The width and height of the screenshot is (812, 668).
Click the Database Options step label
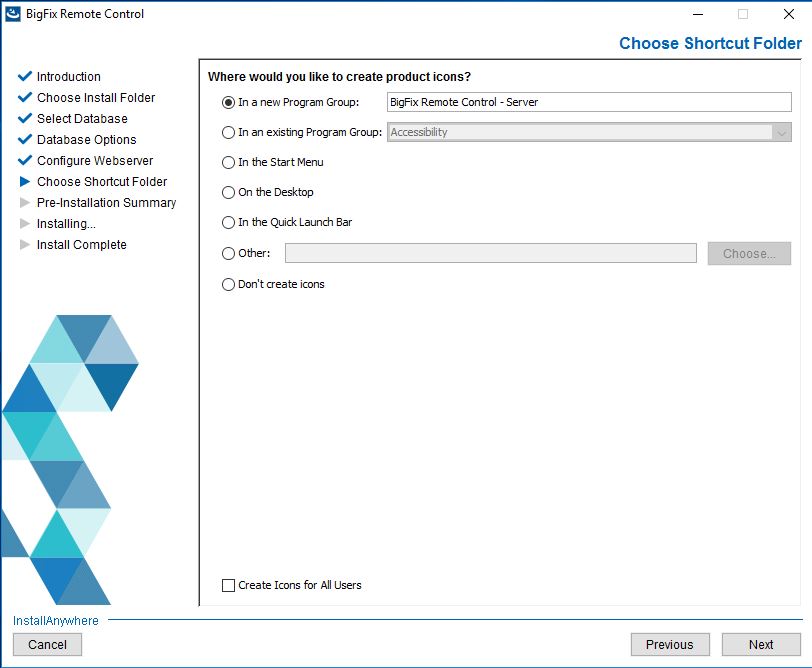tap(86, 140)
